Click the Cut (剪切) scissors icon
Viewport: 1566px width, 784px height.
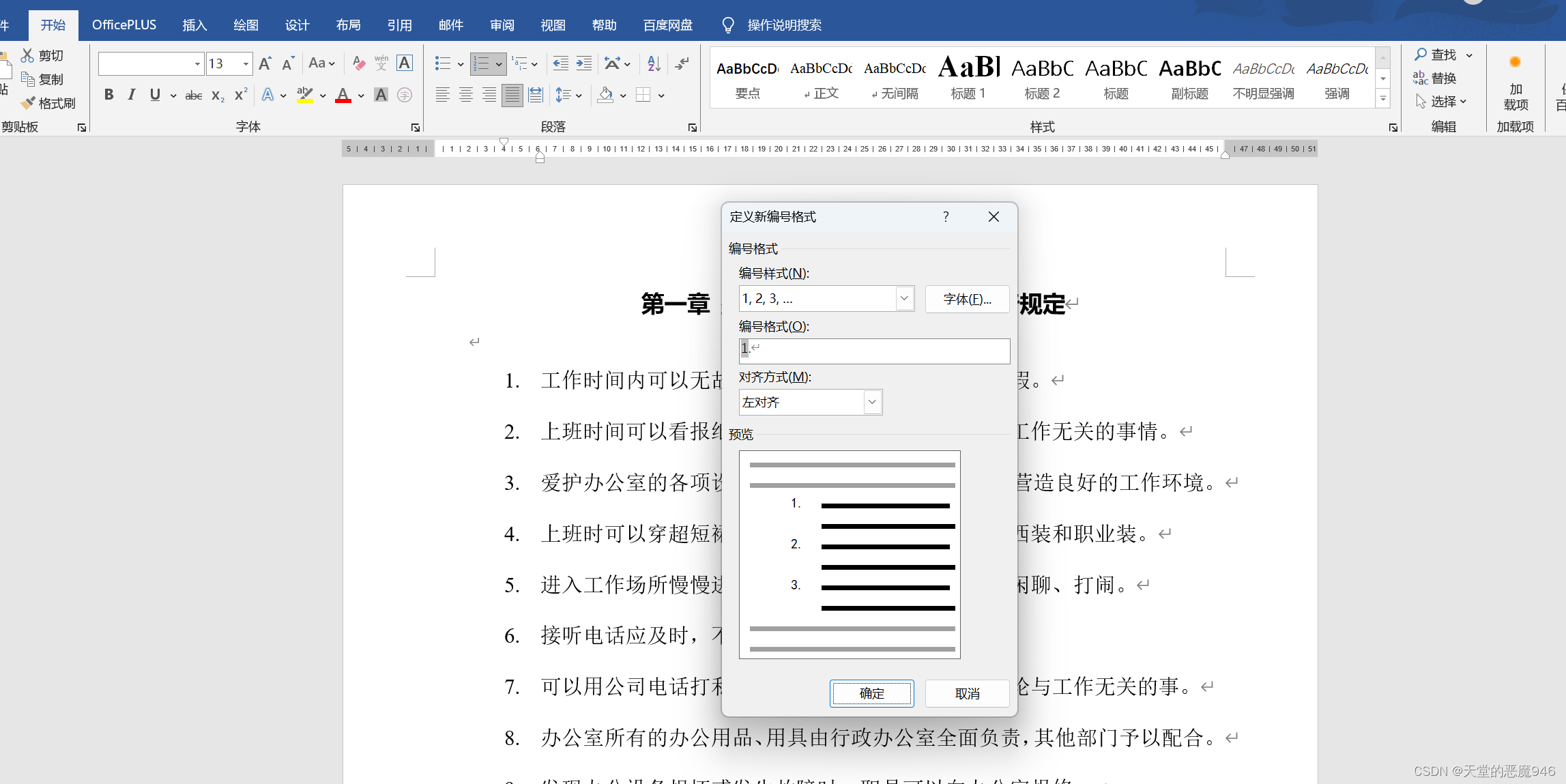pos(27,55)
